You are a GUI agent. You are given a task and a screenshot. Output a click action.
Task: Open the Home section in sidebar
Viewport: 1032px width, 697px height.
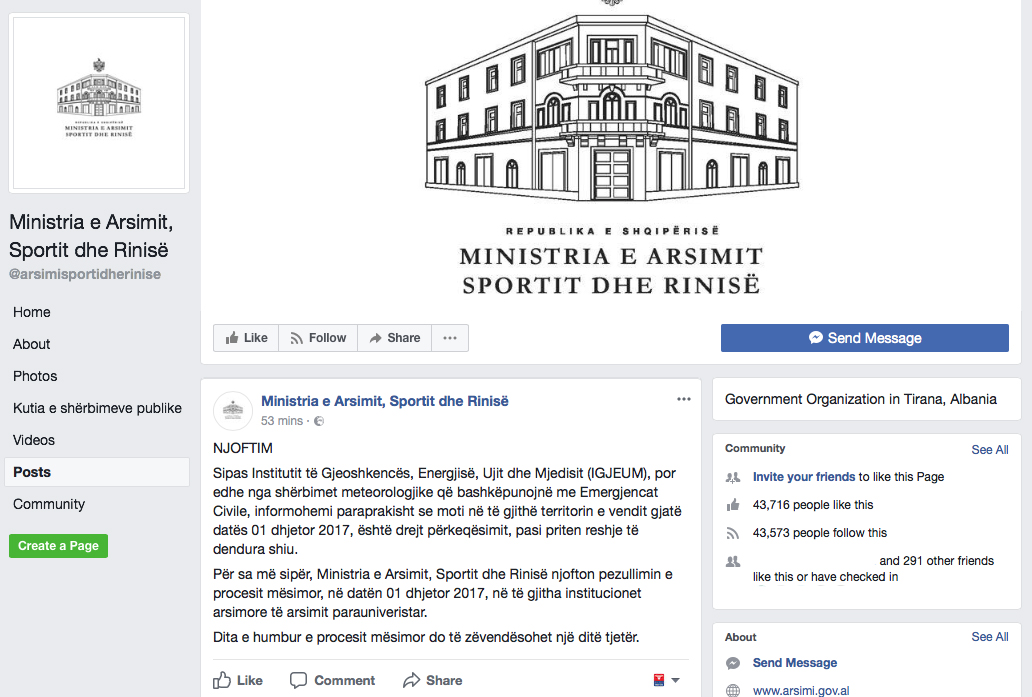32,312
